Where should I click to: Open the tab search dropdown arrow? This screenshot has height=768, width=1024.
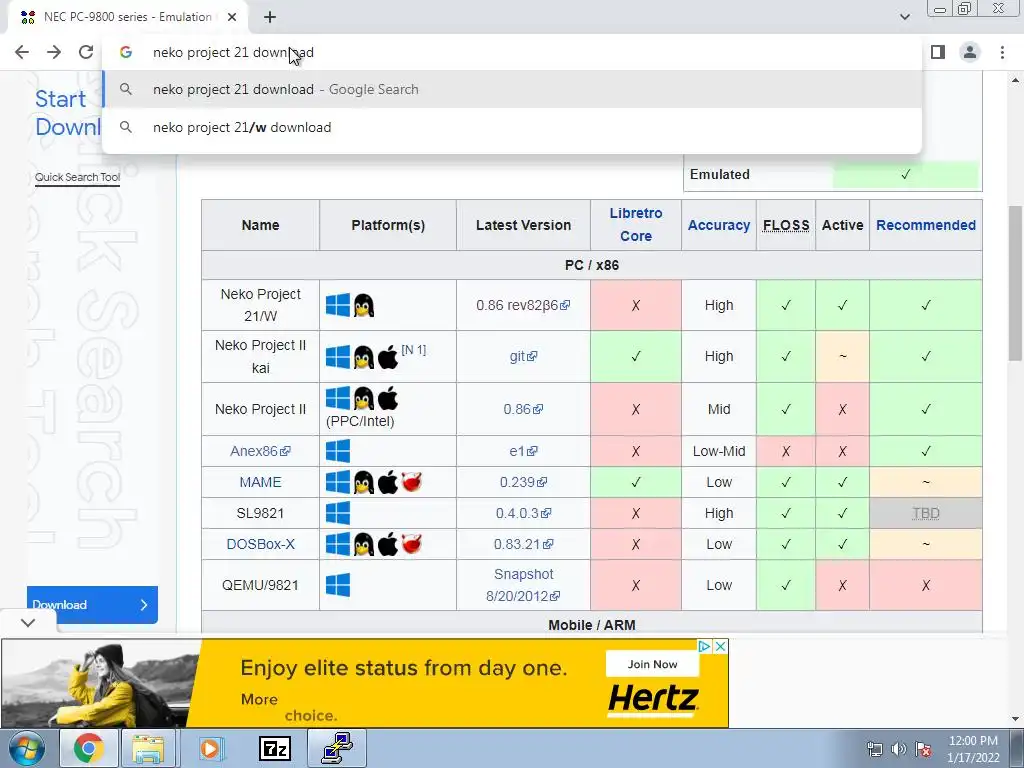(x=904, y=17)
